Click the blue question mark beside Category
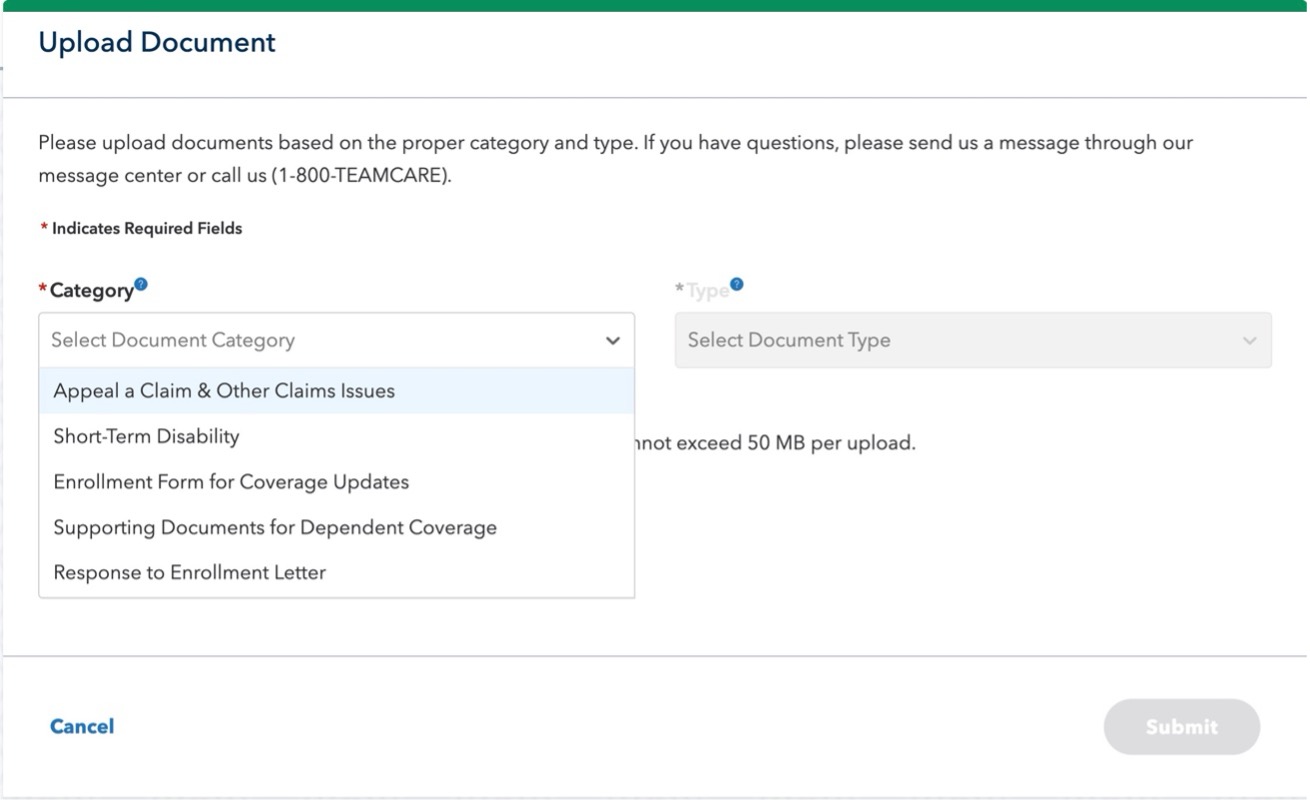1310x803 pixels. tap(141, 283)
